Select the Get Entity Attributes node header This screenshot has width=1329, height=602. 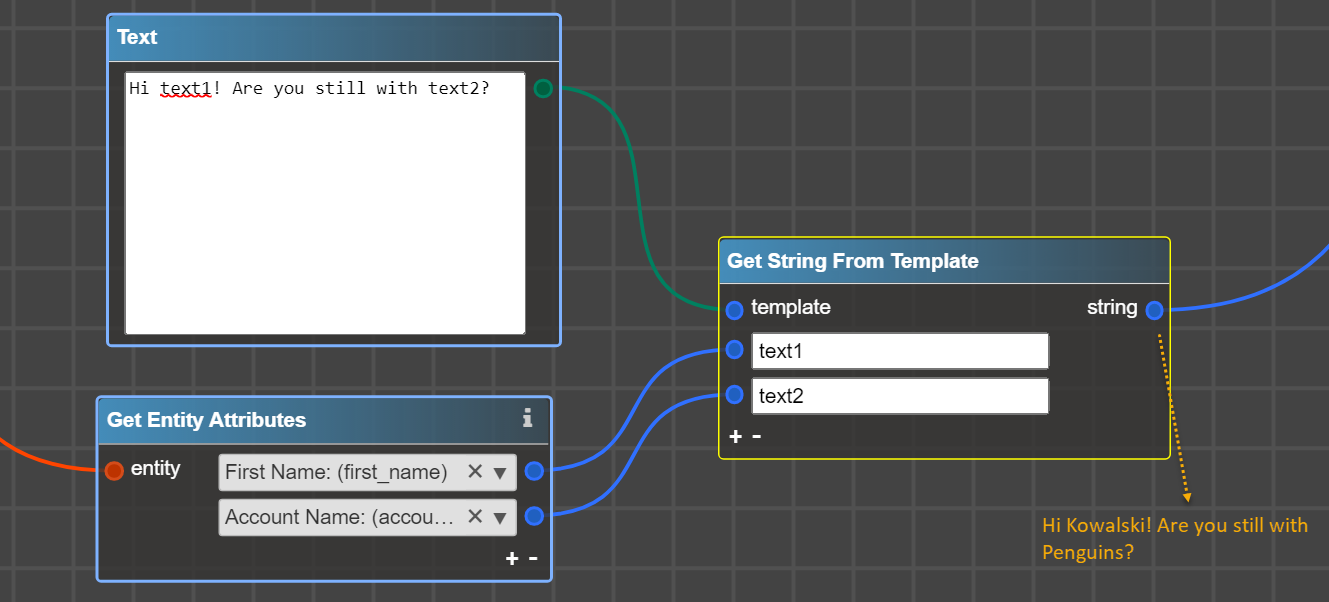[x=300, y=420]
